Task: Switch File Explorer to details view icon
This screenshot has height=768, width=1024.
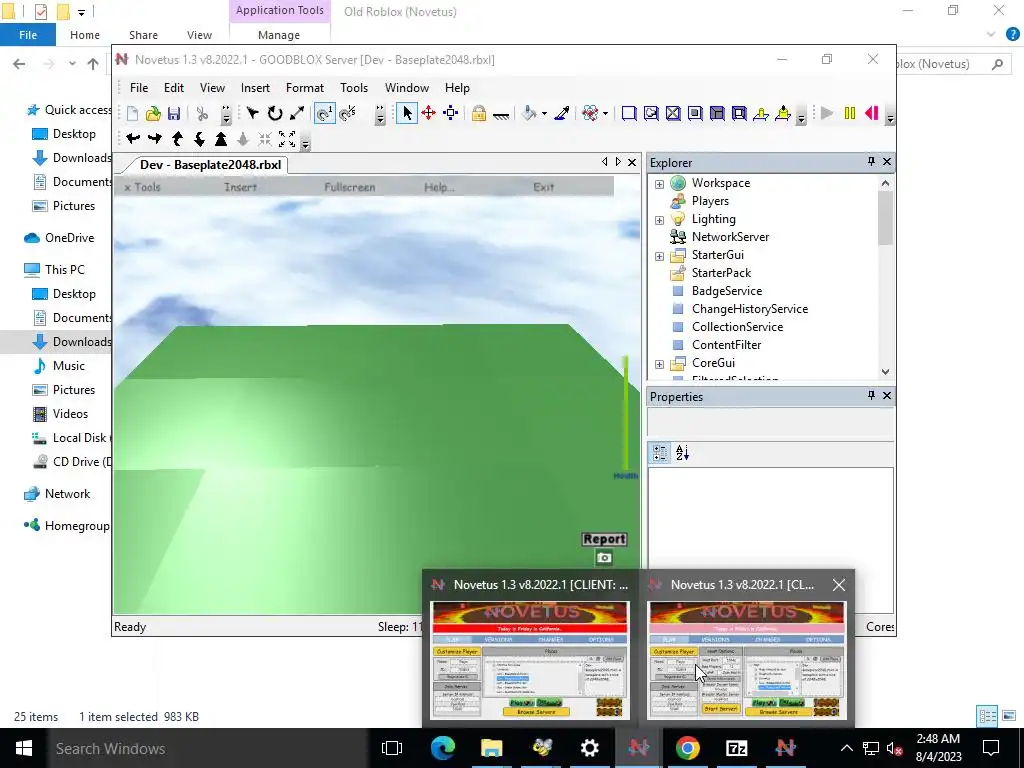Action: 987,716
